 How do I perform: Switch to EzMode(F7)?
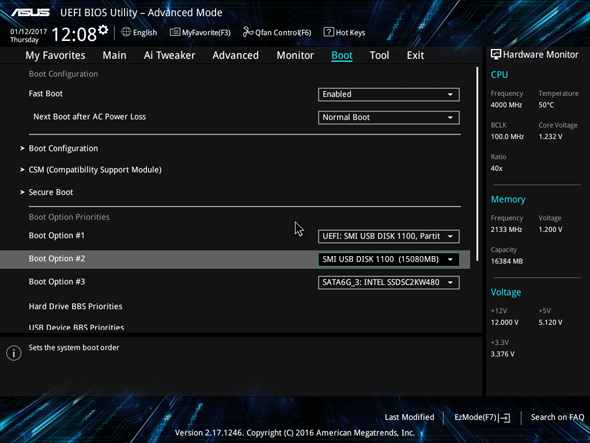point(482,417)
